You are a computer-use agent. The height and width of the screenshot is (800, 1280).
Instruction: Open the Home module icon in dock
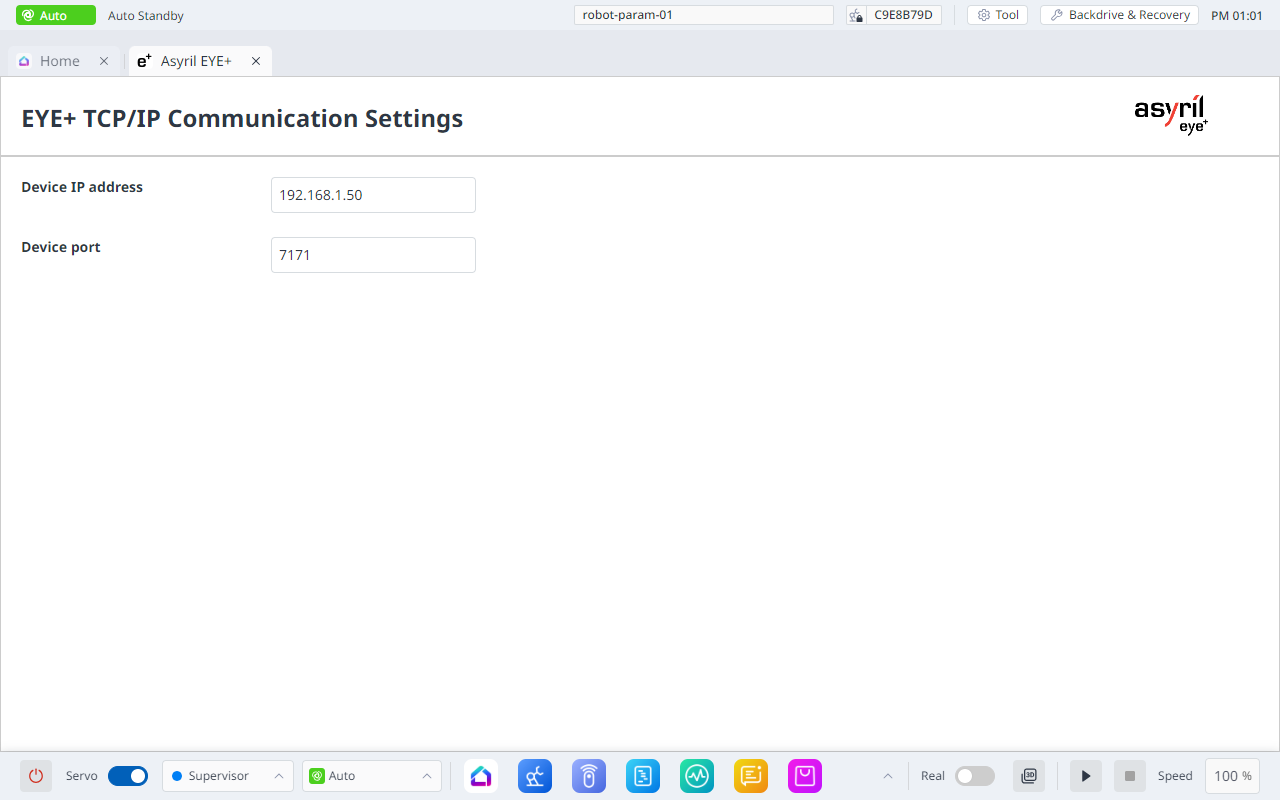(481, 776)
